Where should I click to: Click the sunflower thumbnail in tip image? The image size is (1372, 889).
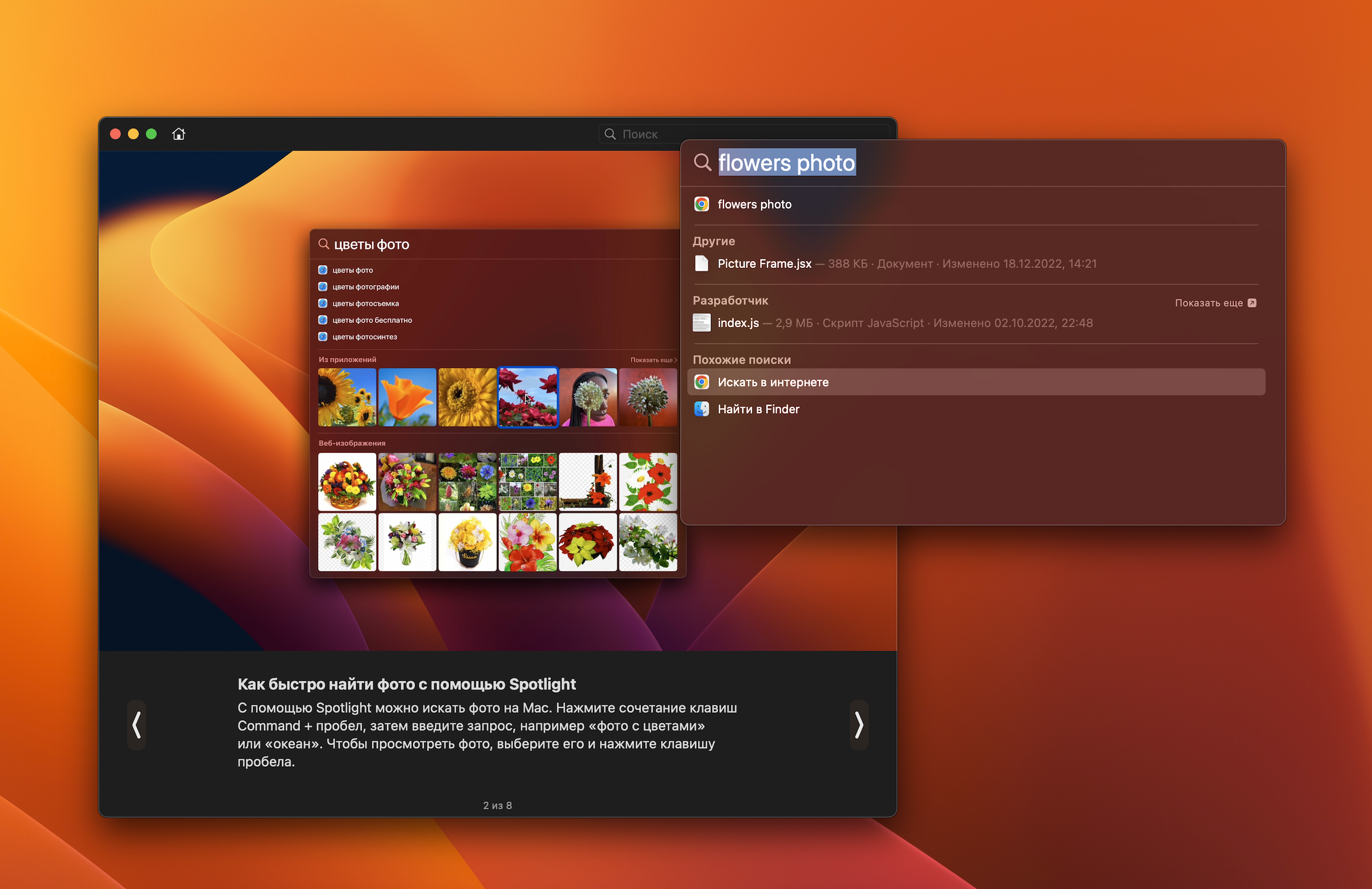point(347,397)
